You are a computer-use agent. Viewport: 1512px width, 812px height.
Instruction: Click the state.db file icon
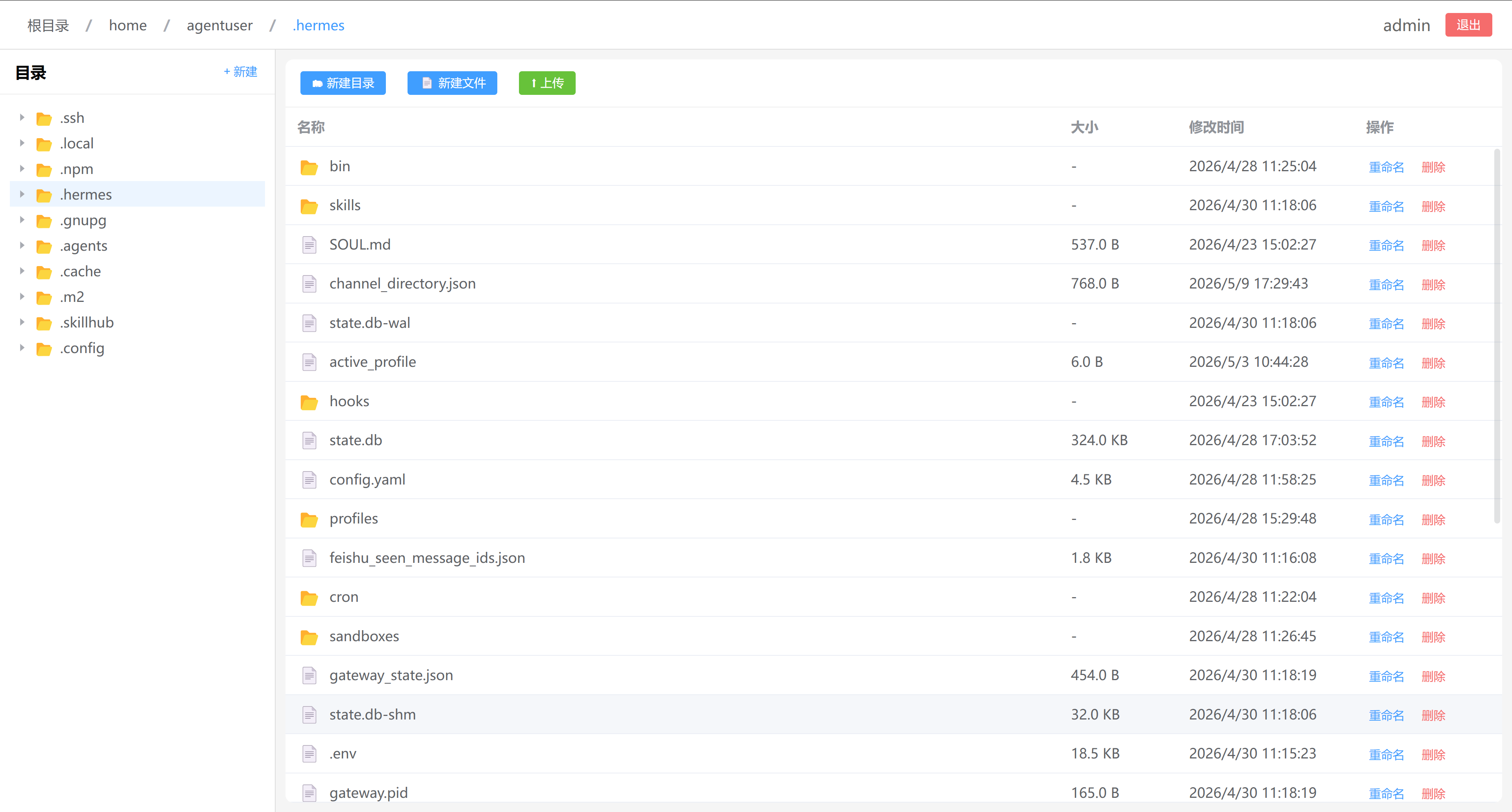tap(309, 440)
